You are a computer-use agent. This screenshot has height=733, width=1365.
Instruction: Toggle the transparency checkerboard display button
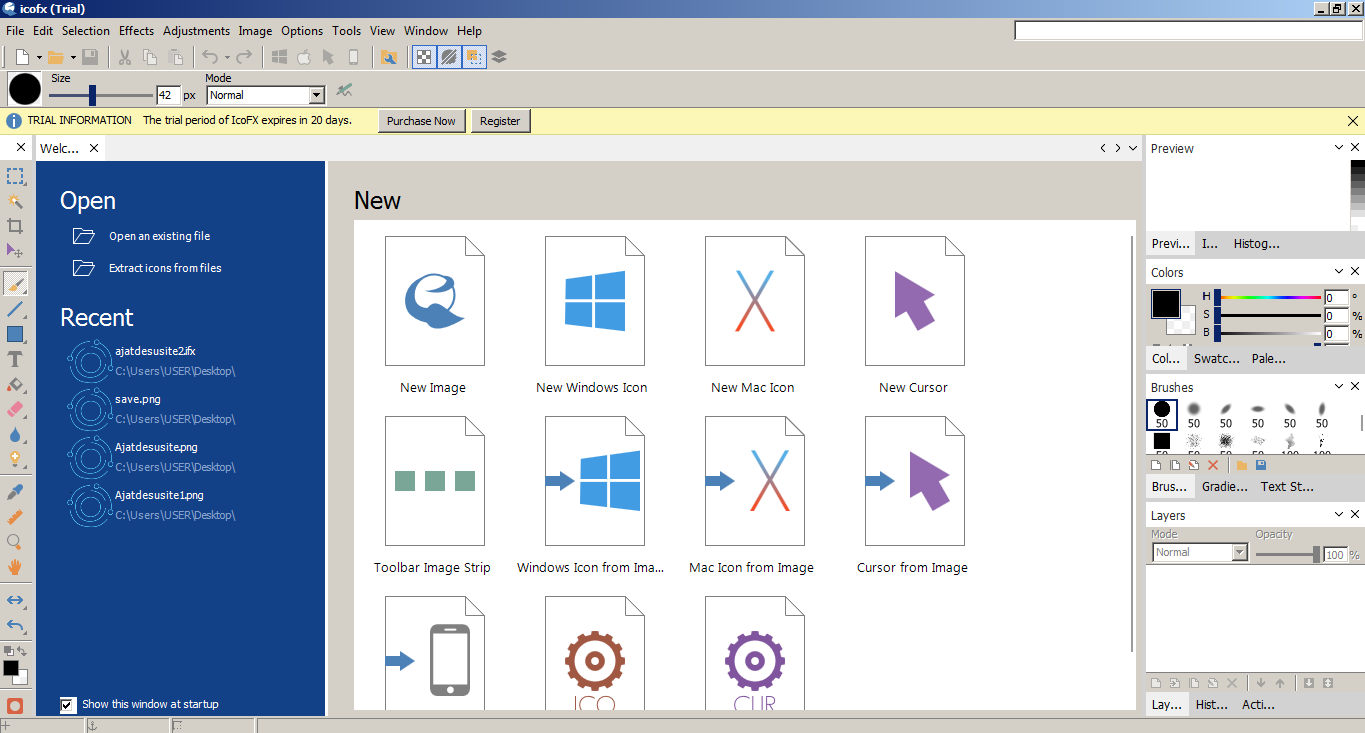424,57
